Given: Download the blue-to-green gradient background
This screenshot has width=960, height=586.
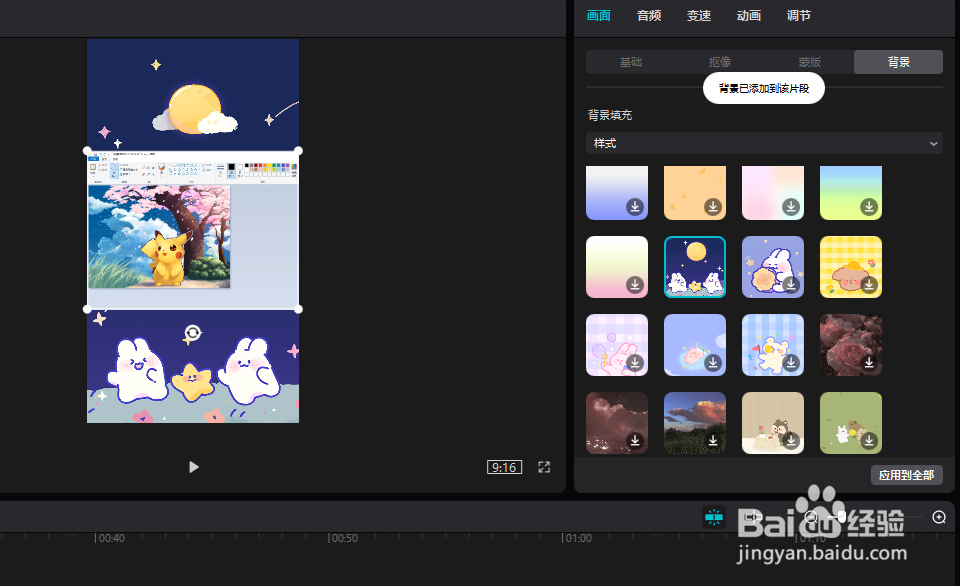Looking at the screenshot, I should click(869, 207).
